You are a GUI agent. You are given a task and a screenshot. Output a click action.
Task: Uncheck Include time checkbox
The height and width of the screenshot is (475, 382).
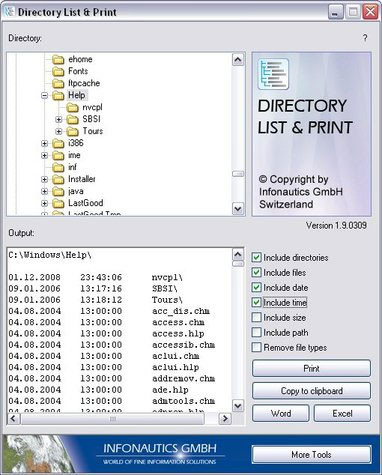(x=256, y=302)
